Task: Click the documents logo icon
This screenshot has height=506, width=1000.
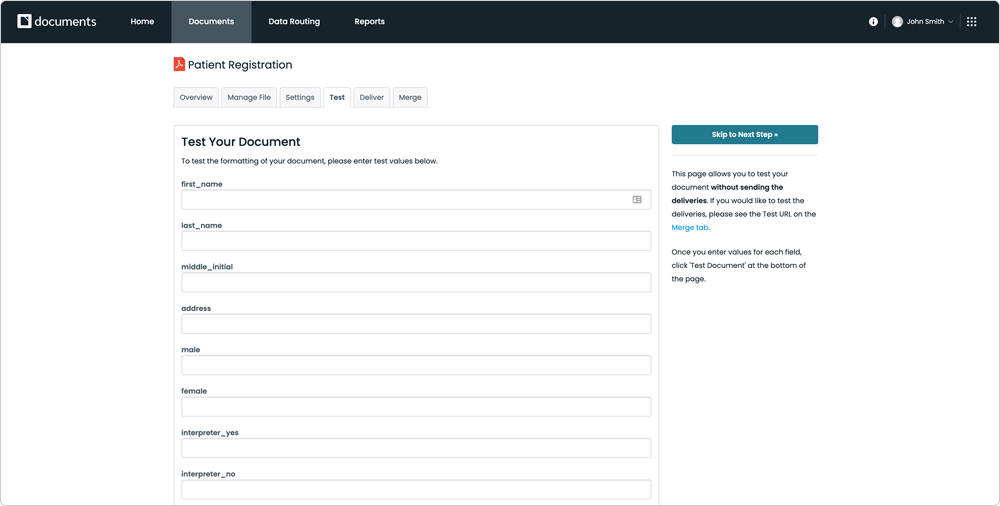Action: pos(25,21)
